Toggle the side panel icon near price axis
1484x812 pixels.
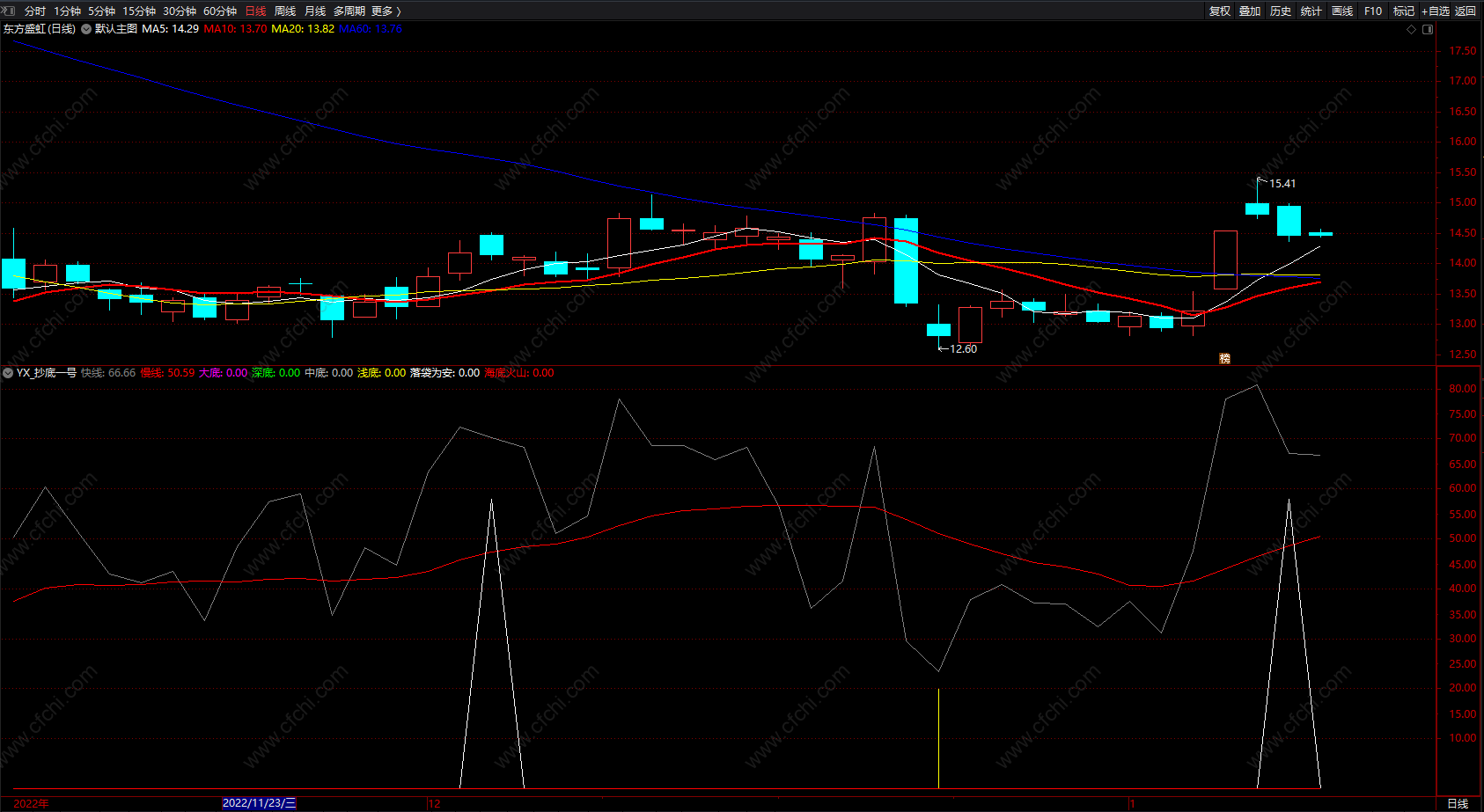tap(1428, 29)
